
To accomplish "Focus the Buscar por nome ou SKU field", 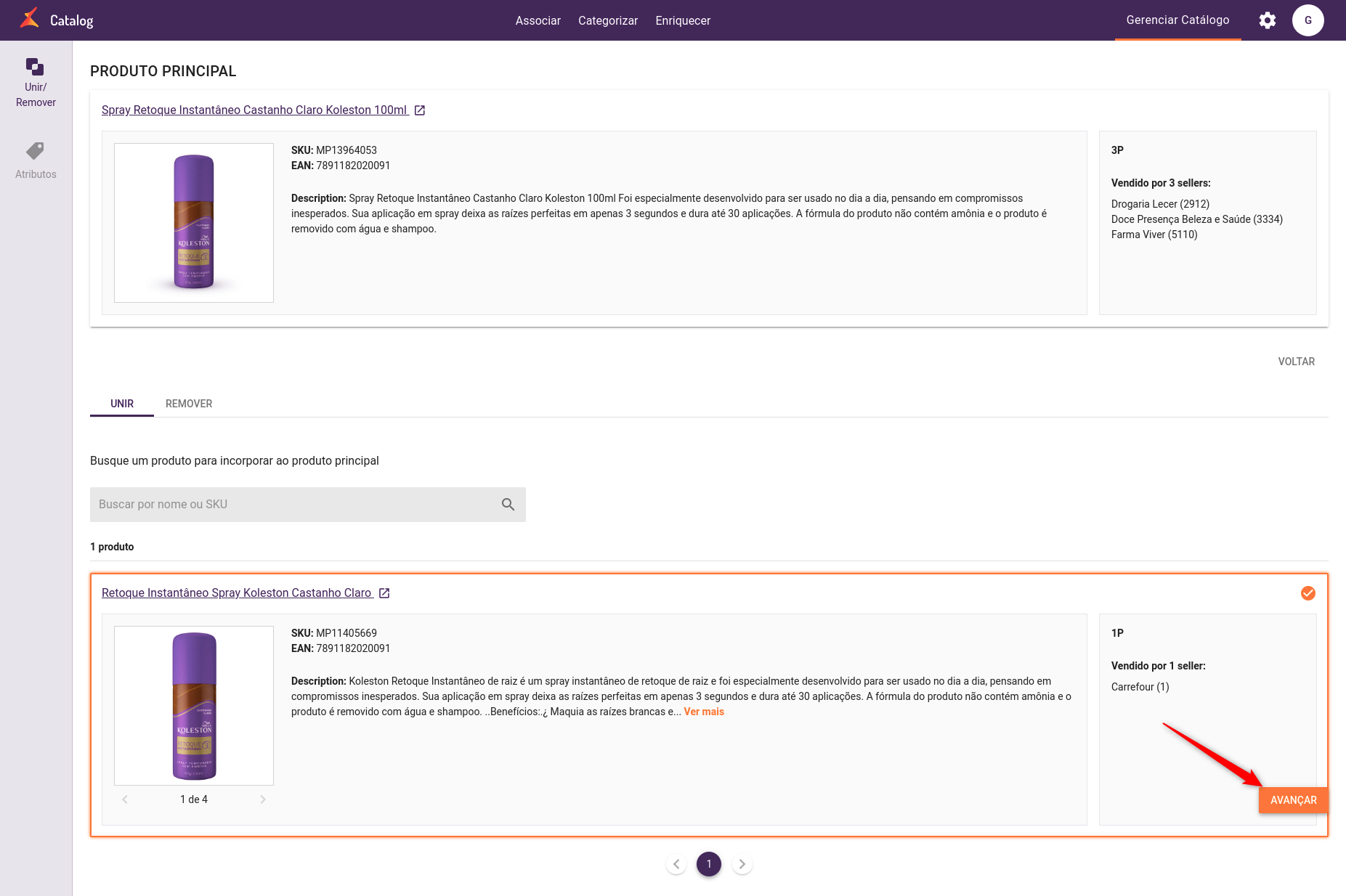I will pos(308,505).
